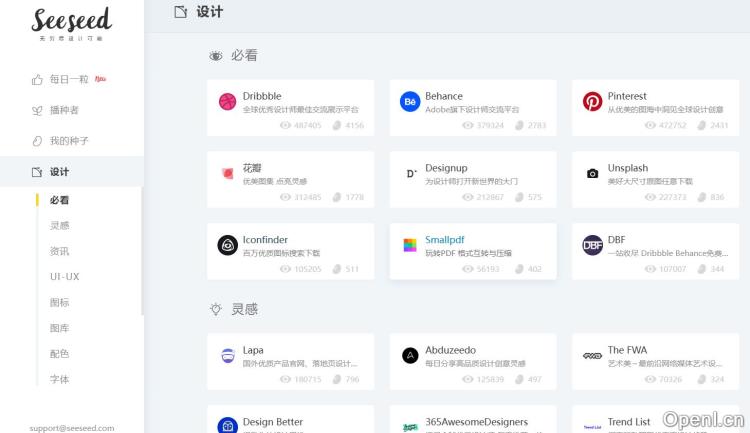The width and height of the screenshot is (750, 433).
Task: Open the Abduzeedo black circle icon
Action: tap(410, 355)
